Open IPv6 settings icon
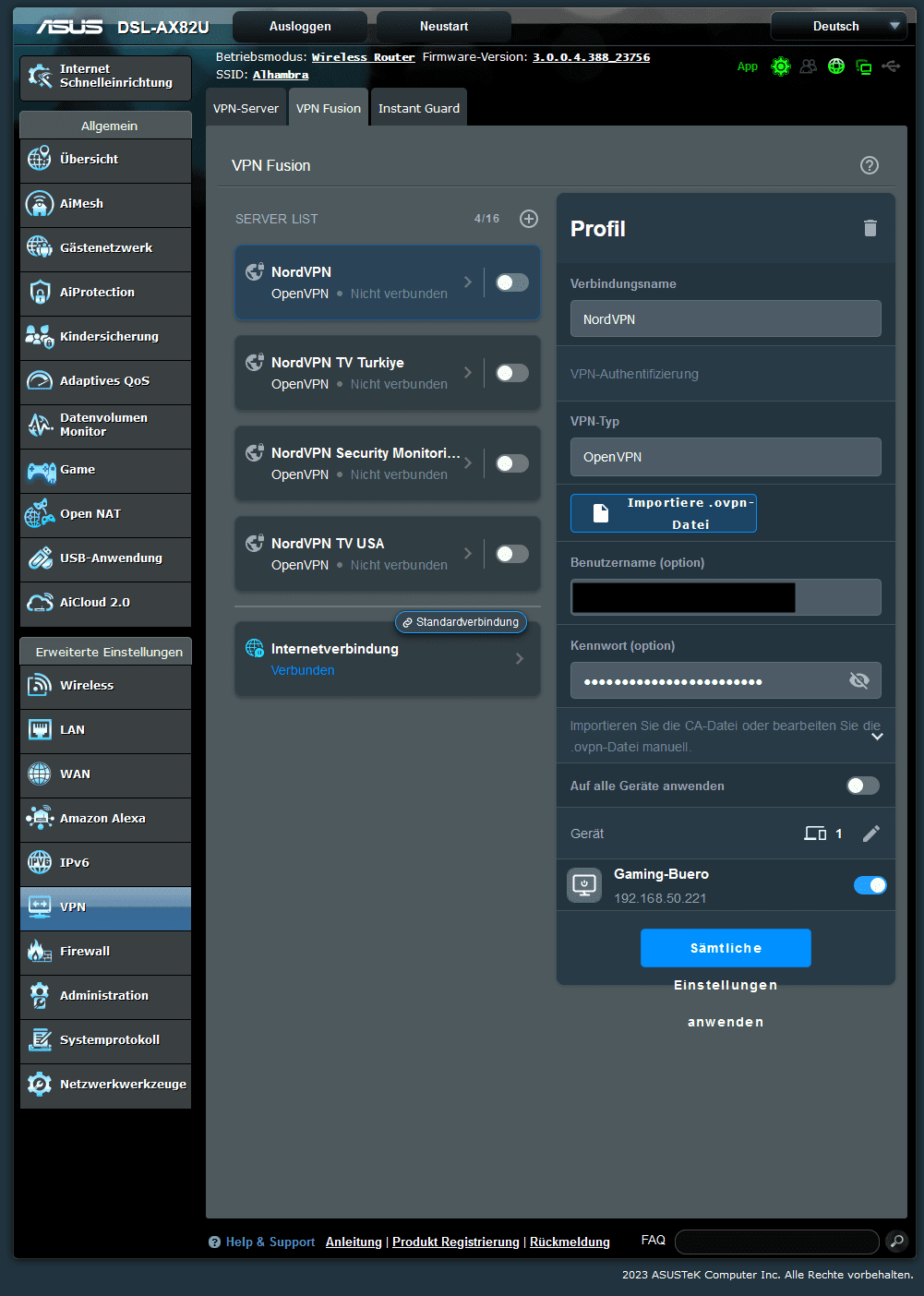The width and height of the screenshot is (924, 1296). [40, 862]
